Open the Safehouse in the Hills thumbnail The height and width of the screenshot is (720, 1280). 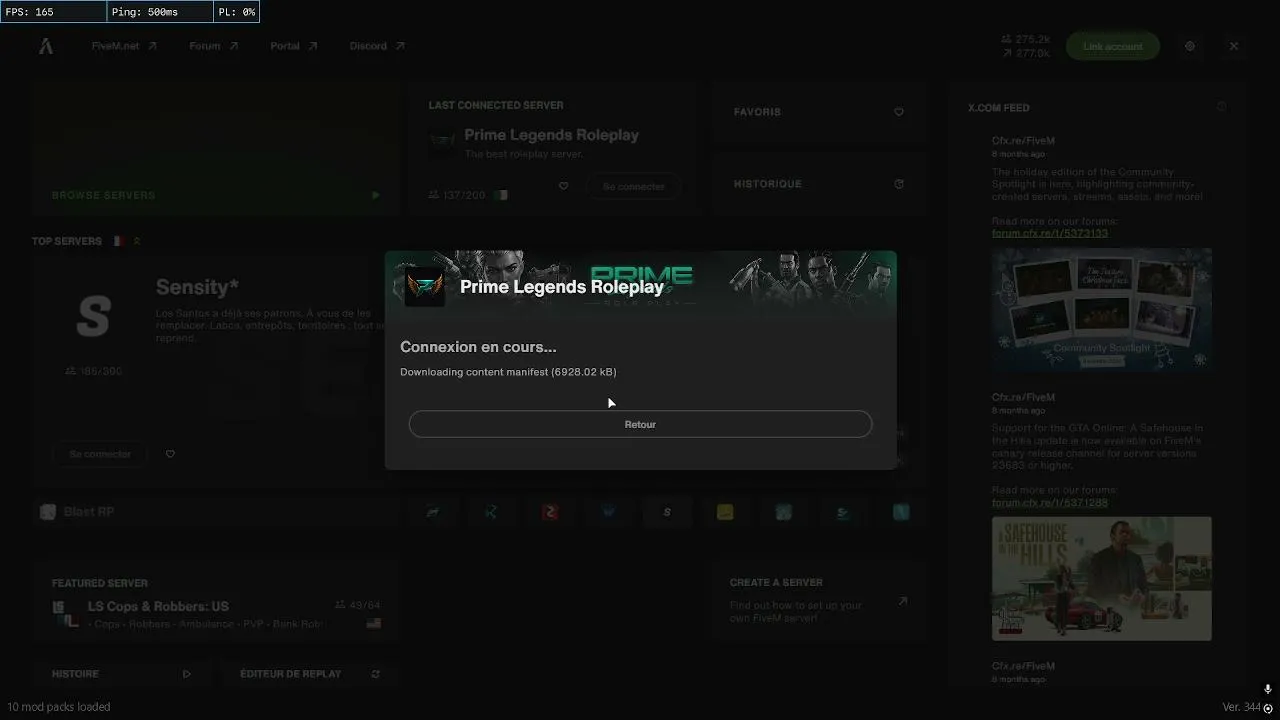coord(1101,578)
